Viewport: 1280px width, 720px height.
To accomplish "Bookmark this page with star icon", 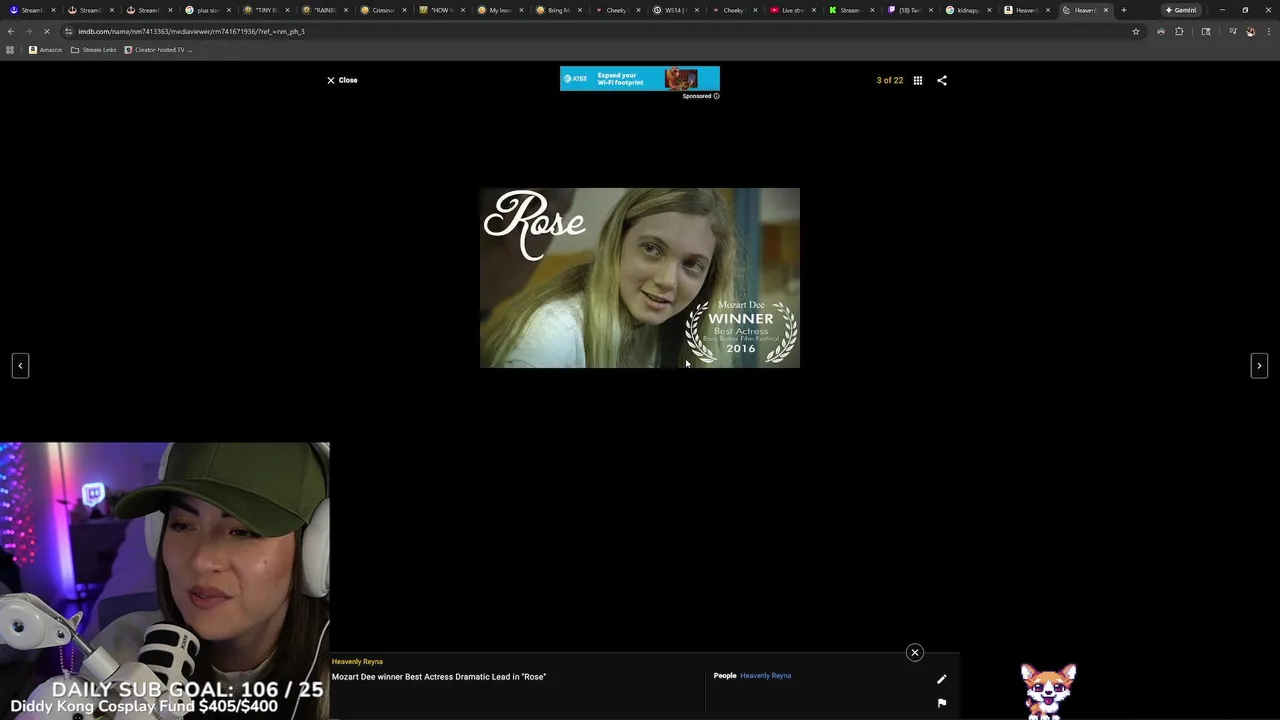I will click(1136, 31).
